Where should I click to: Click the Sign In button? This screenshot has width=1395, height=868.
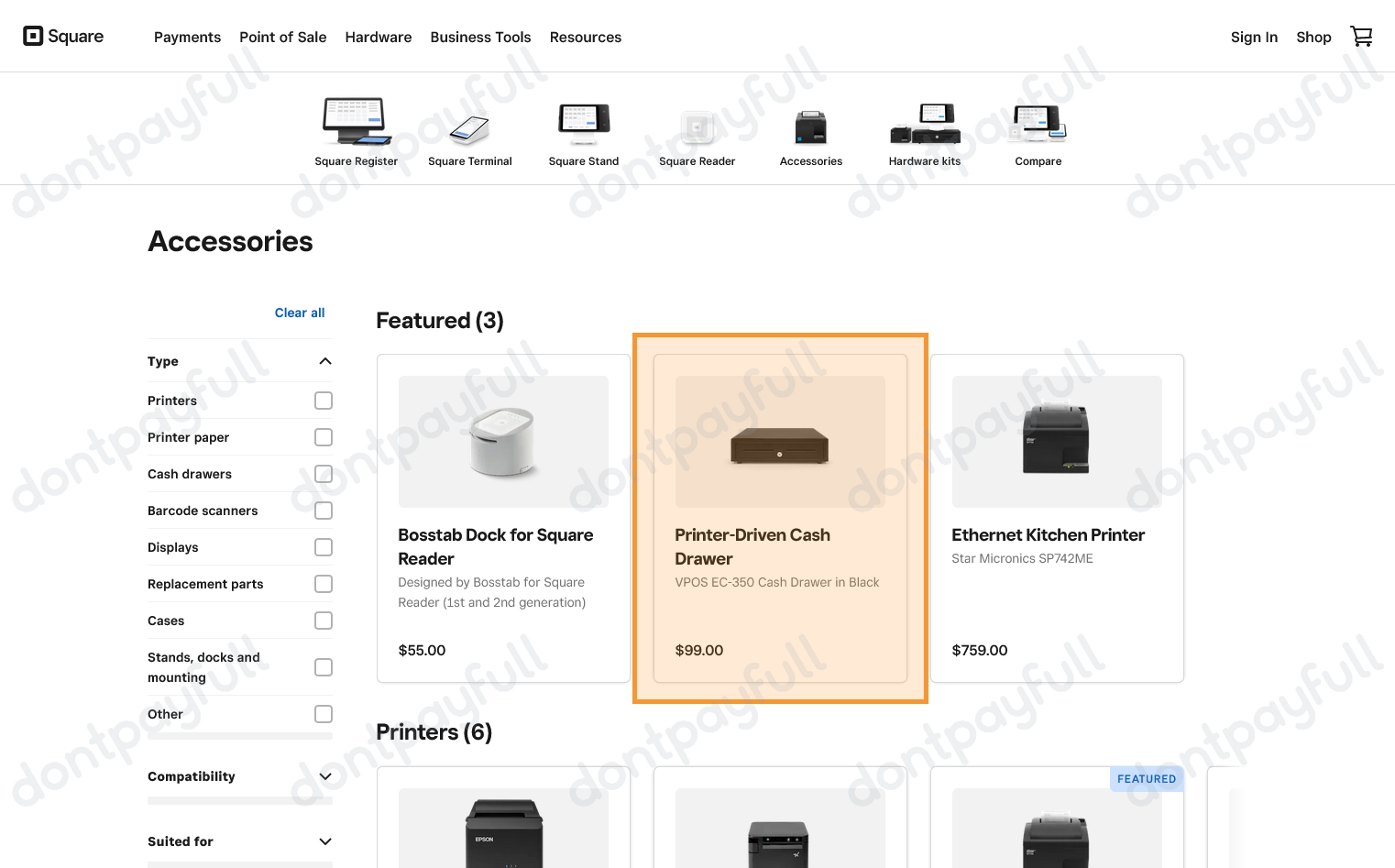coord(1254,37)
